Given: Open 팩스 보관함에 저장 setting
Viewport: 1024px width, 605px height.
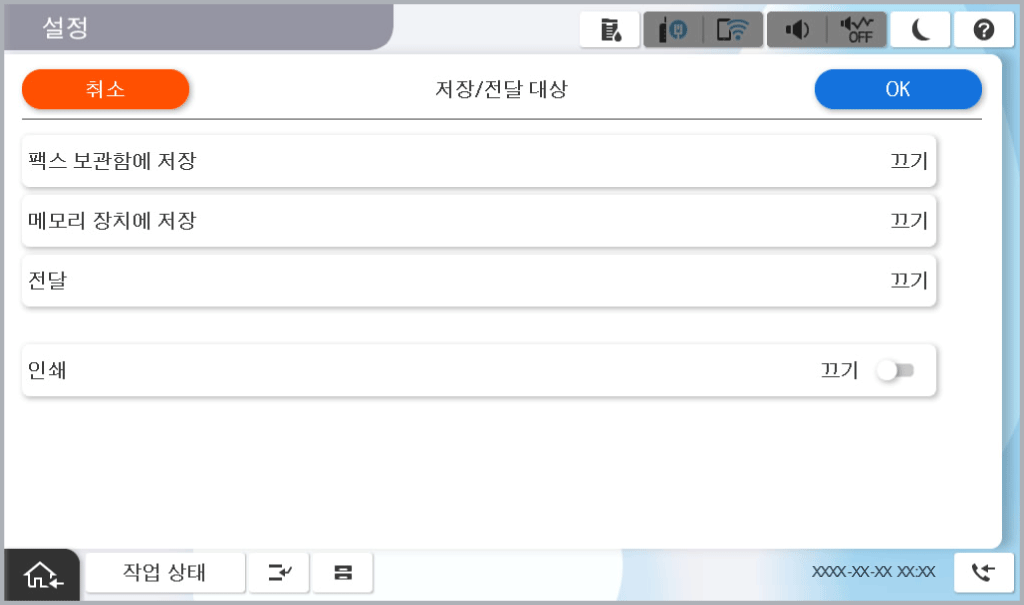Looking at the screenshot, I should 479,161.
